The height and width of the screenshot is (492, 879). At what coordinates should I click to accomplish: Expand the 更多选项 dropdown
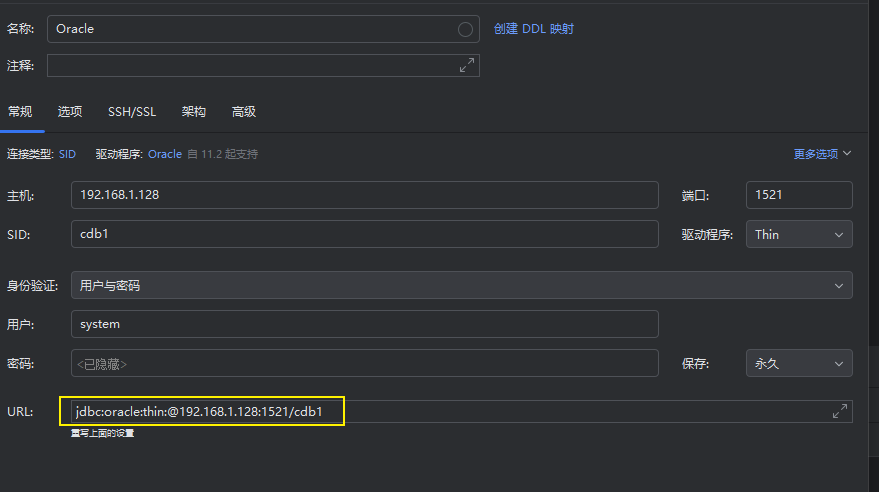(x=822, y=154)
